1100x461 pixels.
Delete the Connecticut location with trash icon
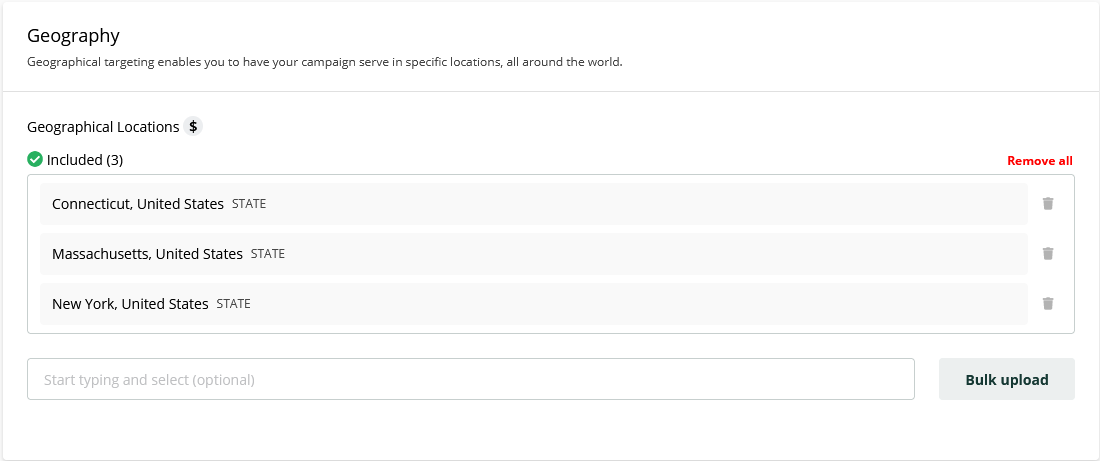pyautogui.click(x=1048, y=204)
